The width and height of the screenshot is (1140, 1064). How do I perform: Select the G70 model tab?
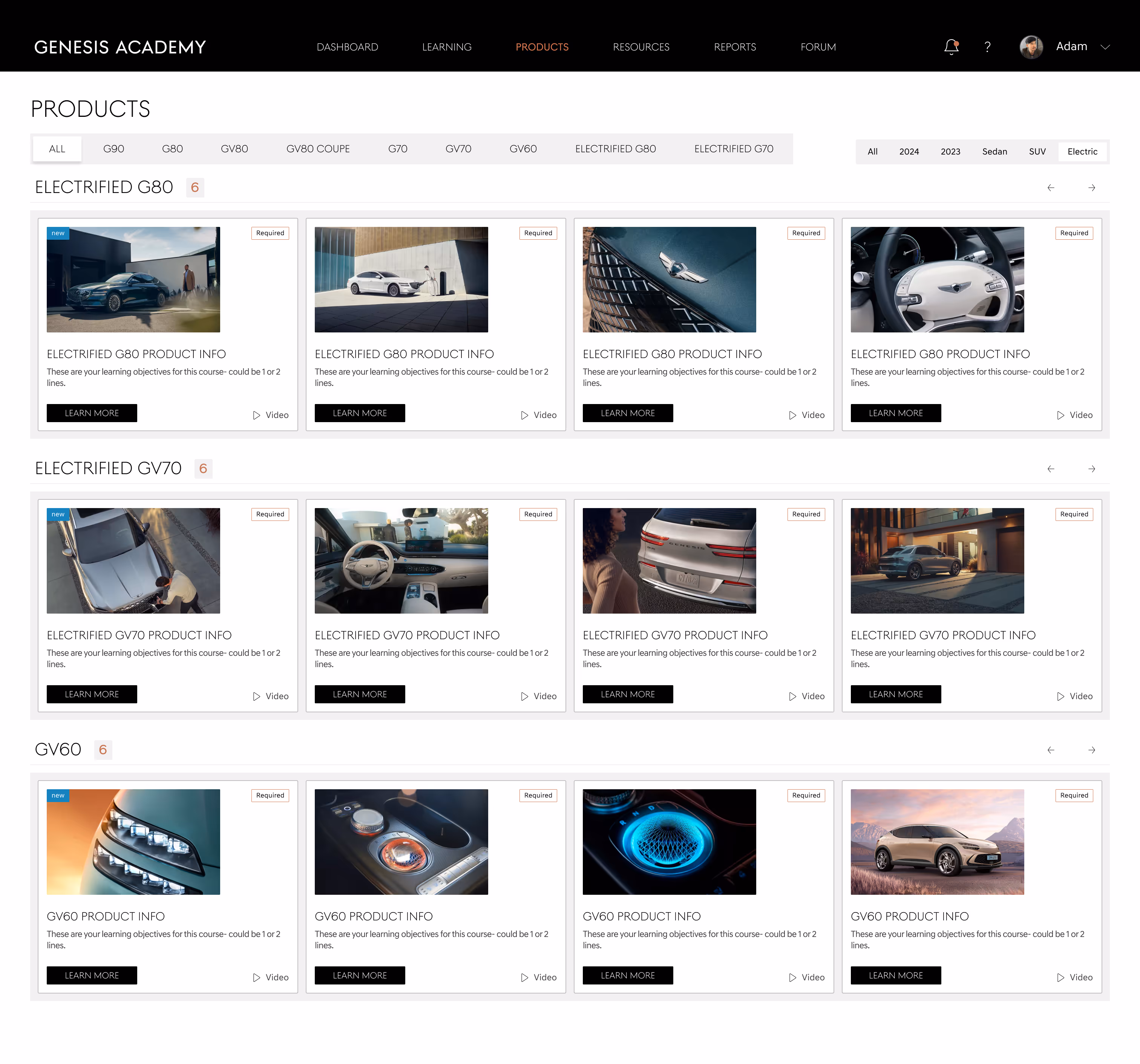point(397,149)
